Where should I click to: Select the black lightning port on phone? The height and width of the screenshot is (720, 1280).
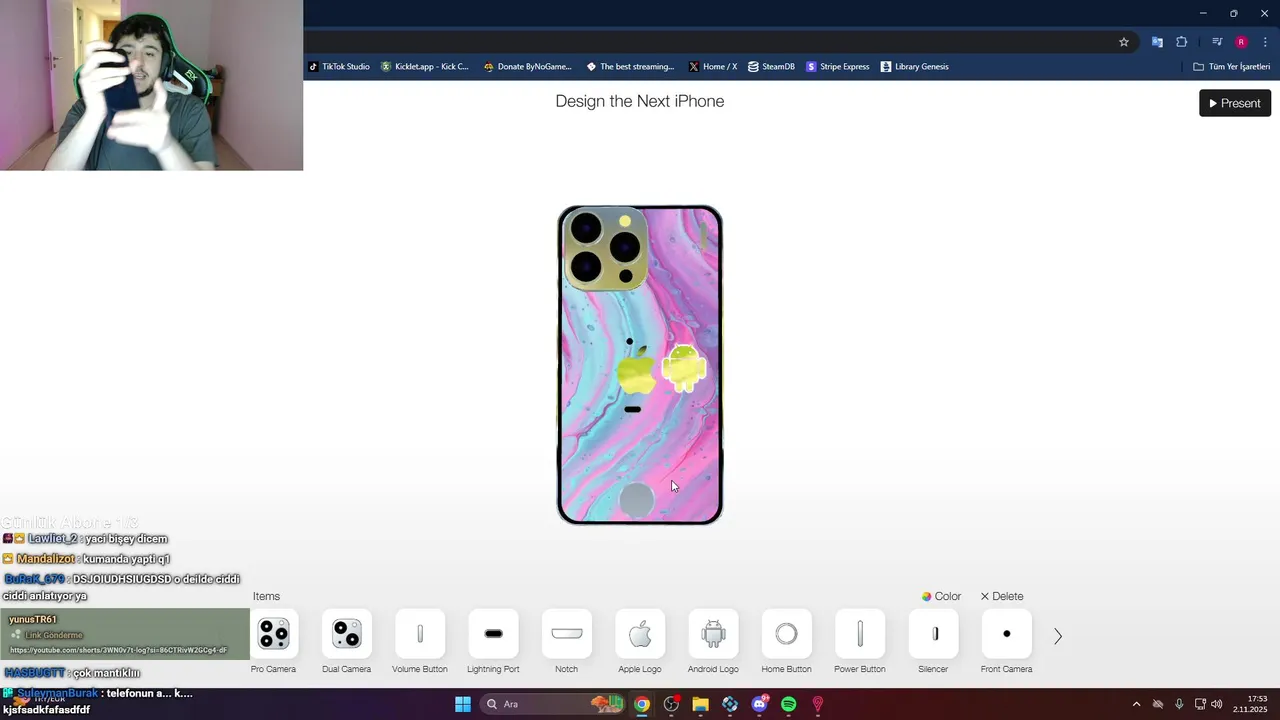(x=632, y=409)
